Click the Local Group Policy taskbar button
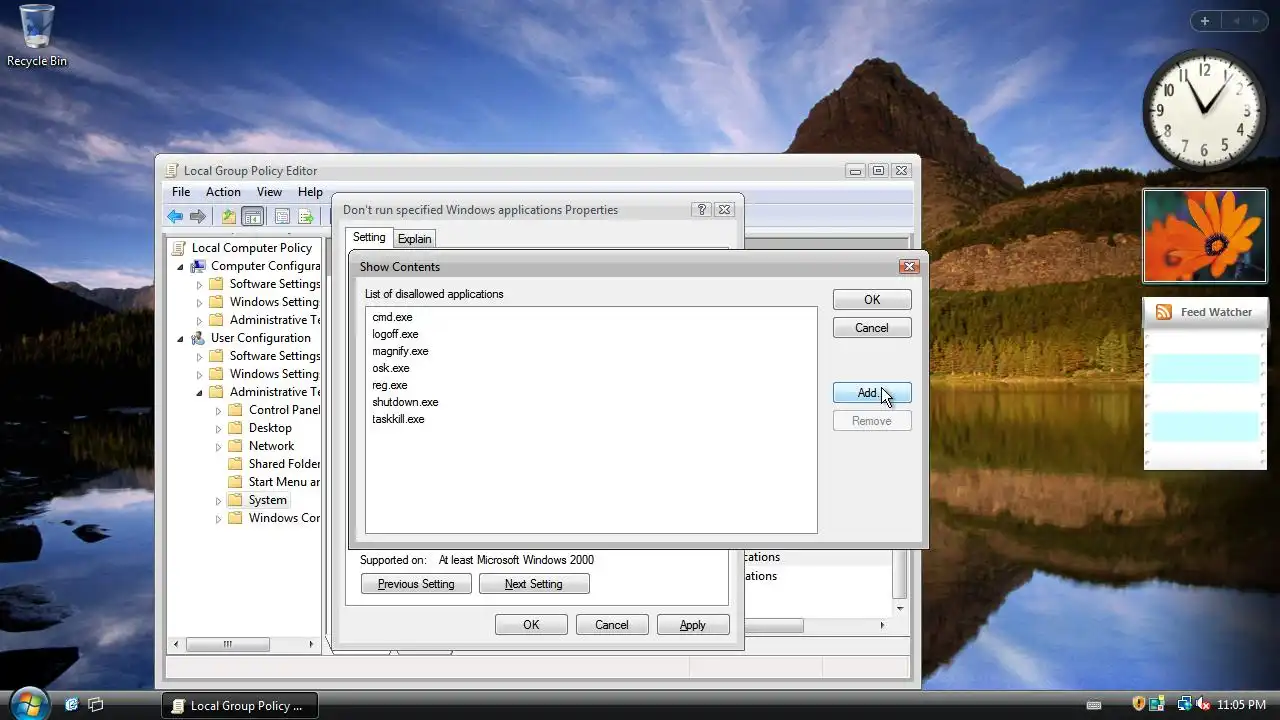The width and height of the screenshot is (1280, 720). pyautogui.click(x=240, y=705)
